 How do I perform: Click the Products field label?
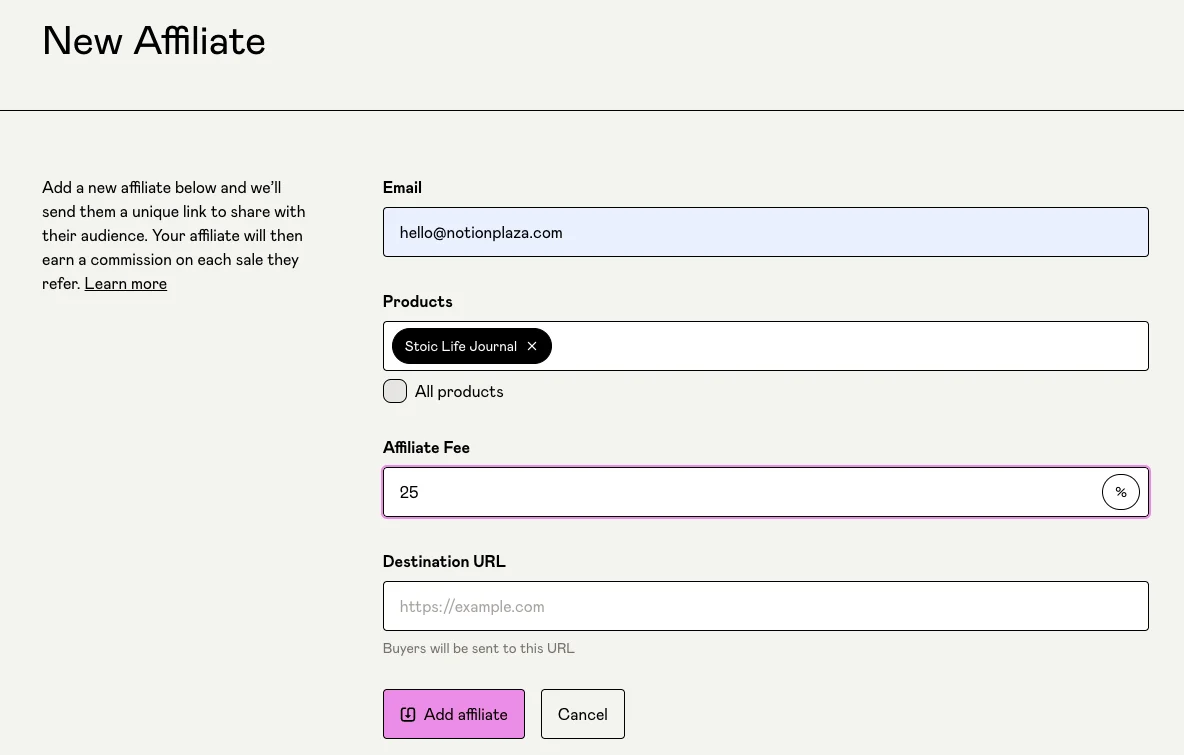417,302
